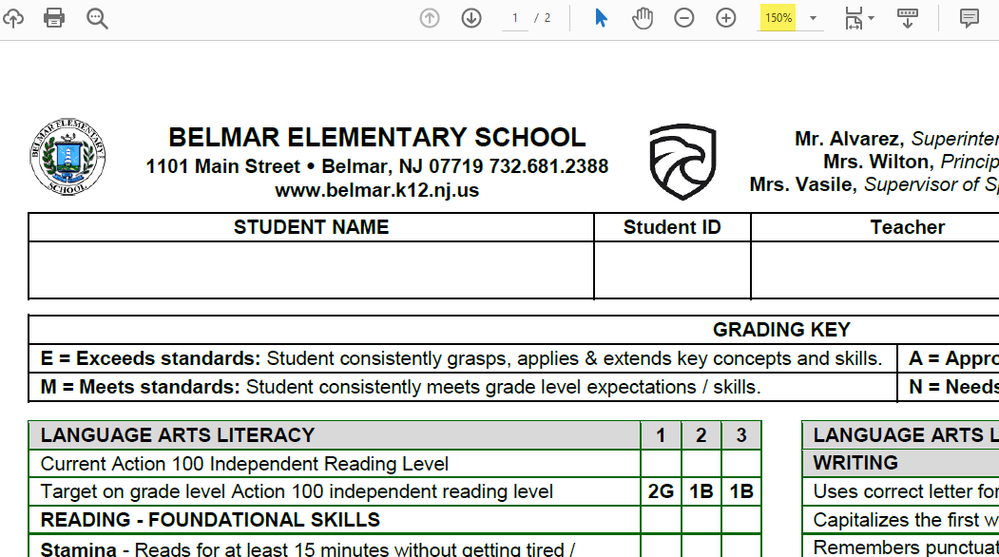Image resolution: width=999 pixels, height=557 pixels.
Task: Go to next page arrow
Action: 471,18
